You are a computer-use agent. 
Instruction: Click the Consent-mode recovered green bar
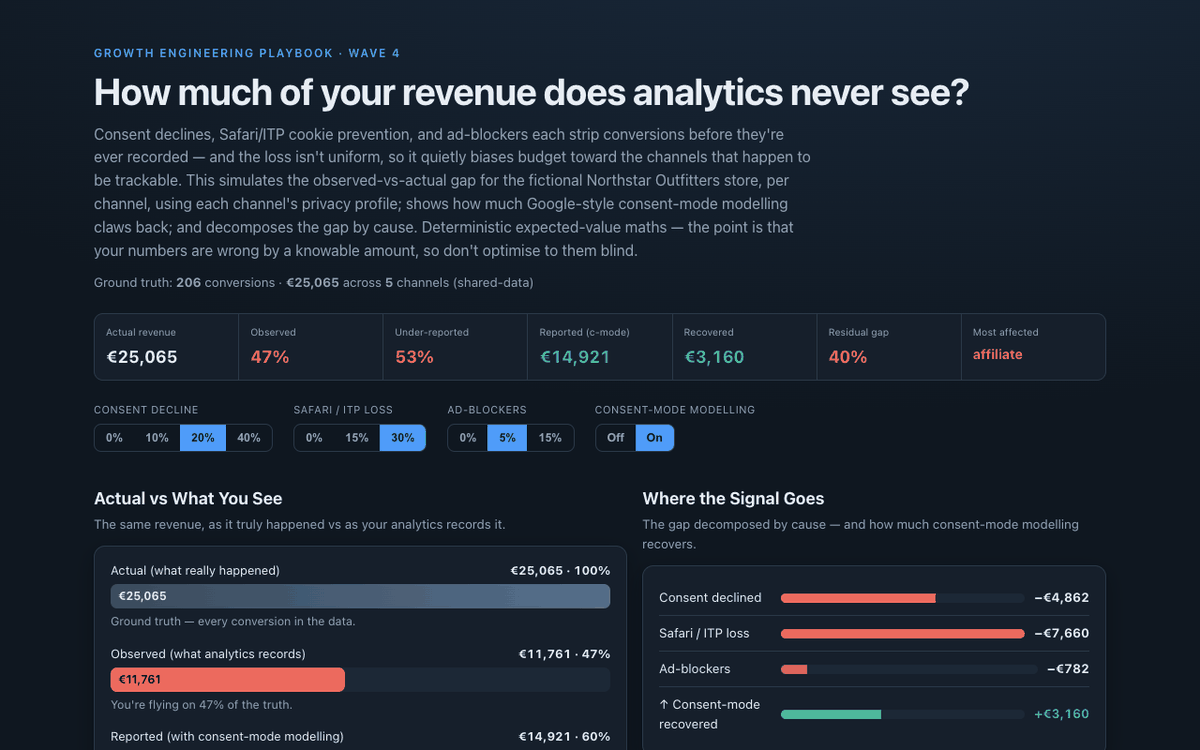pyautogui.click(x=831, y=714)
